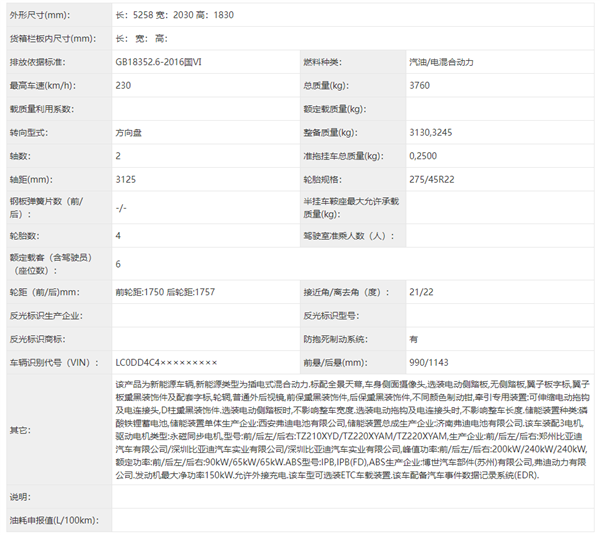Select the track width value 前轮距:1750 后轮距:1757
The width and height of the screenshot is (600, 535).
(165, 292)
